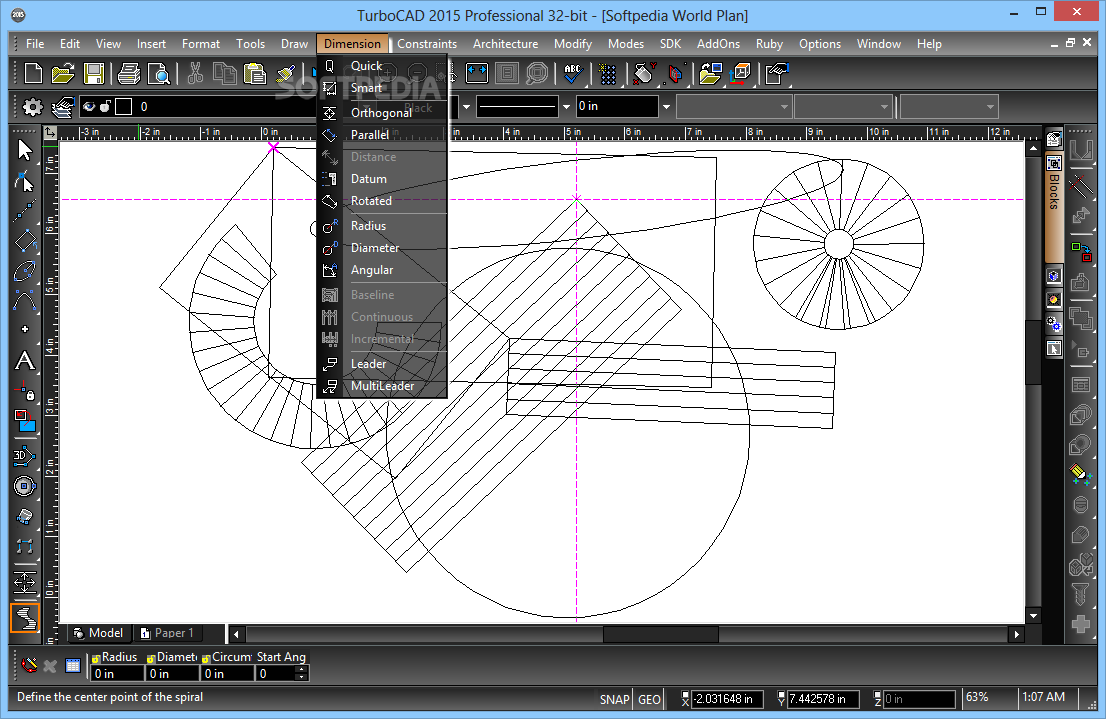Image resolution: width=1106 pixels, height=719 pixels.
Task: Open the pen width 0 in dropdown
Action: [664, 107]
